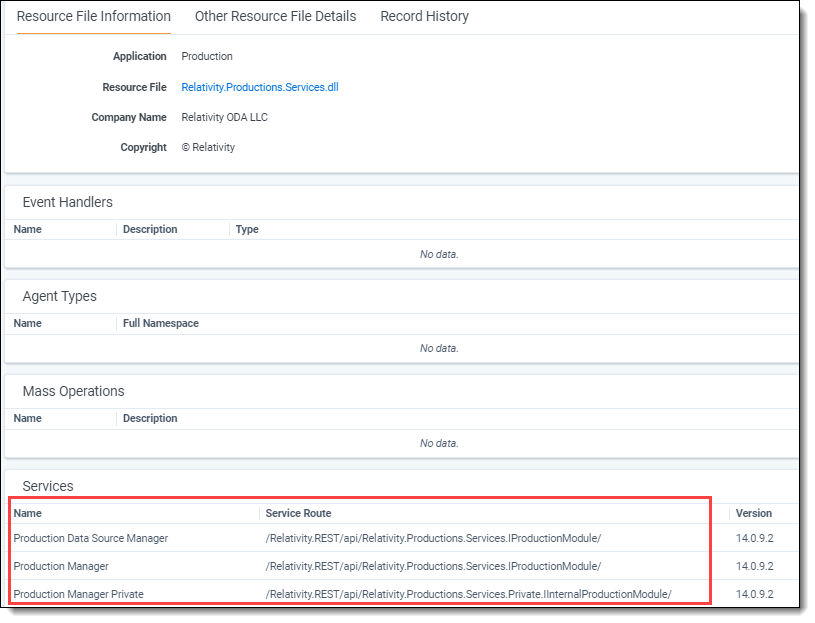Sort Services by the Name column
This screenshot has width=815, height=623.
point(28,513)
